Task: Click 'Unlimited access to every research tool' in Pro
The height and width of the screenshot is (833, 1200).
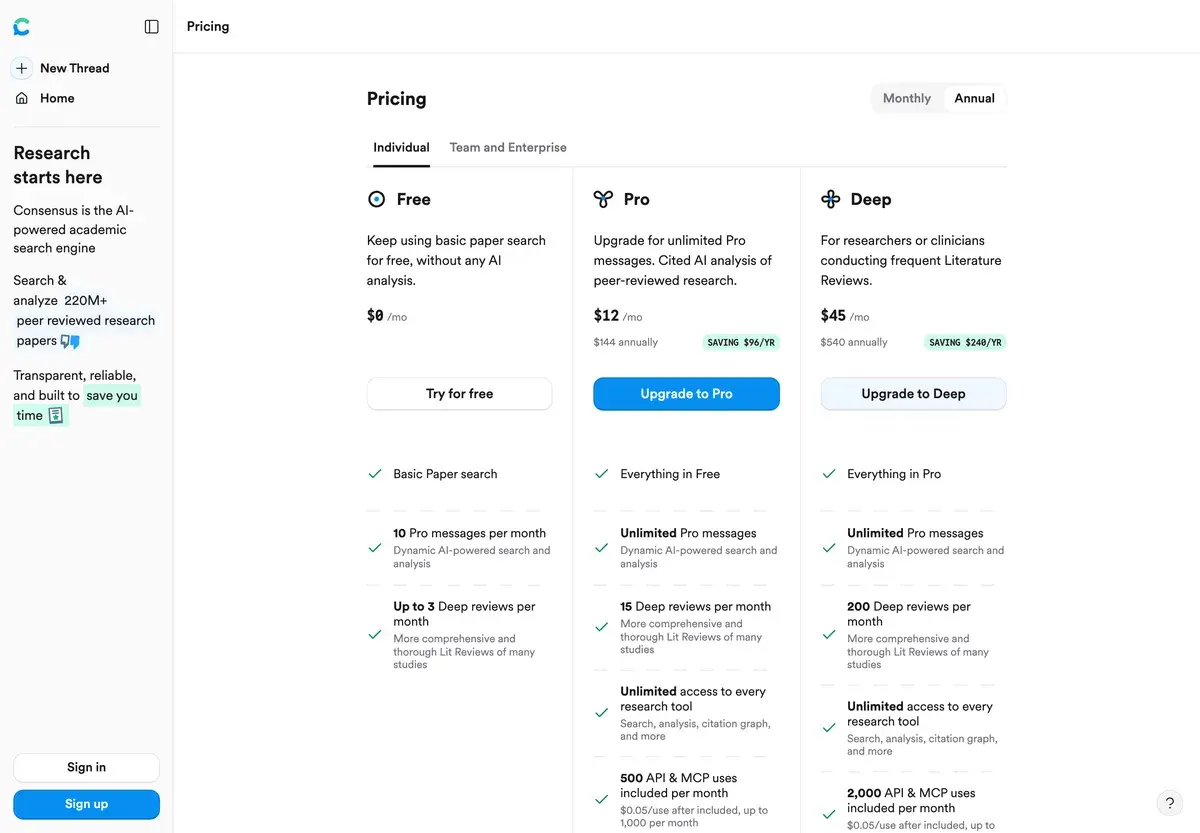Action: coord(693,699)
